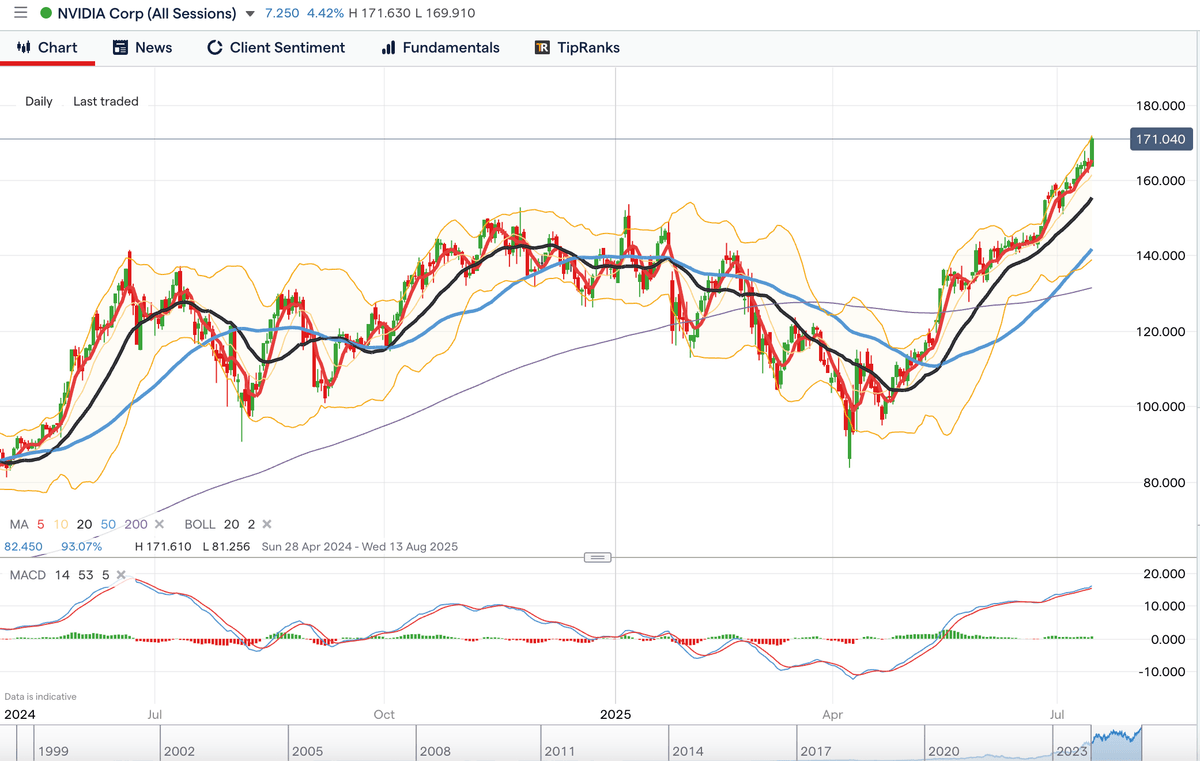Open the TipRanks tab
This screenshot has height=761, width=1200.
click(577, 47)
